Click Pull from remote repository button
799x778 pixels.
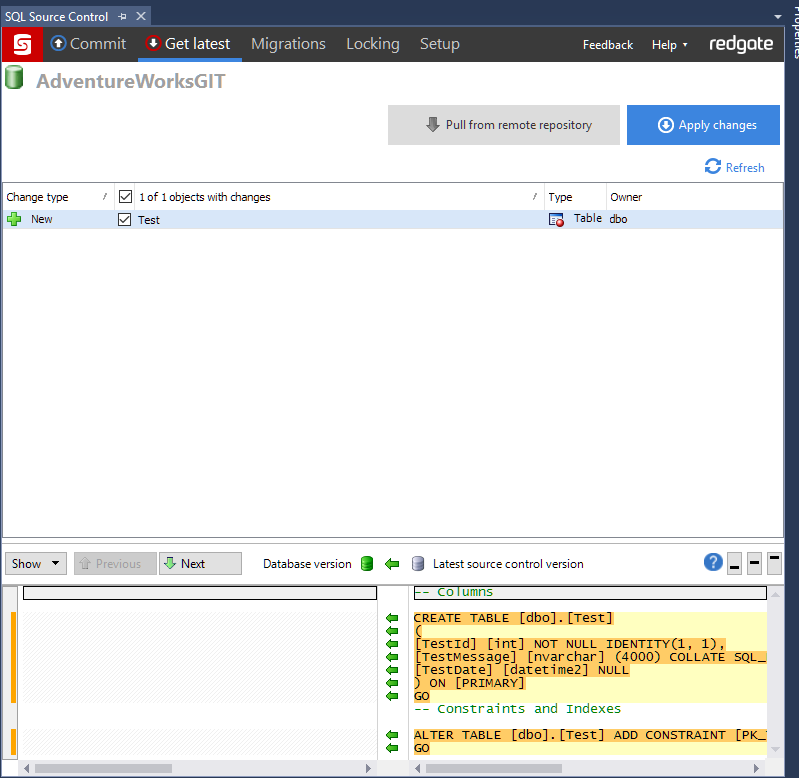(x=503, y=125)
